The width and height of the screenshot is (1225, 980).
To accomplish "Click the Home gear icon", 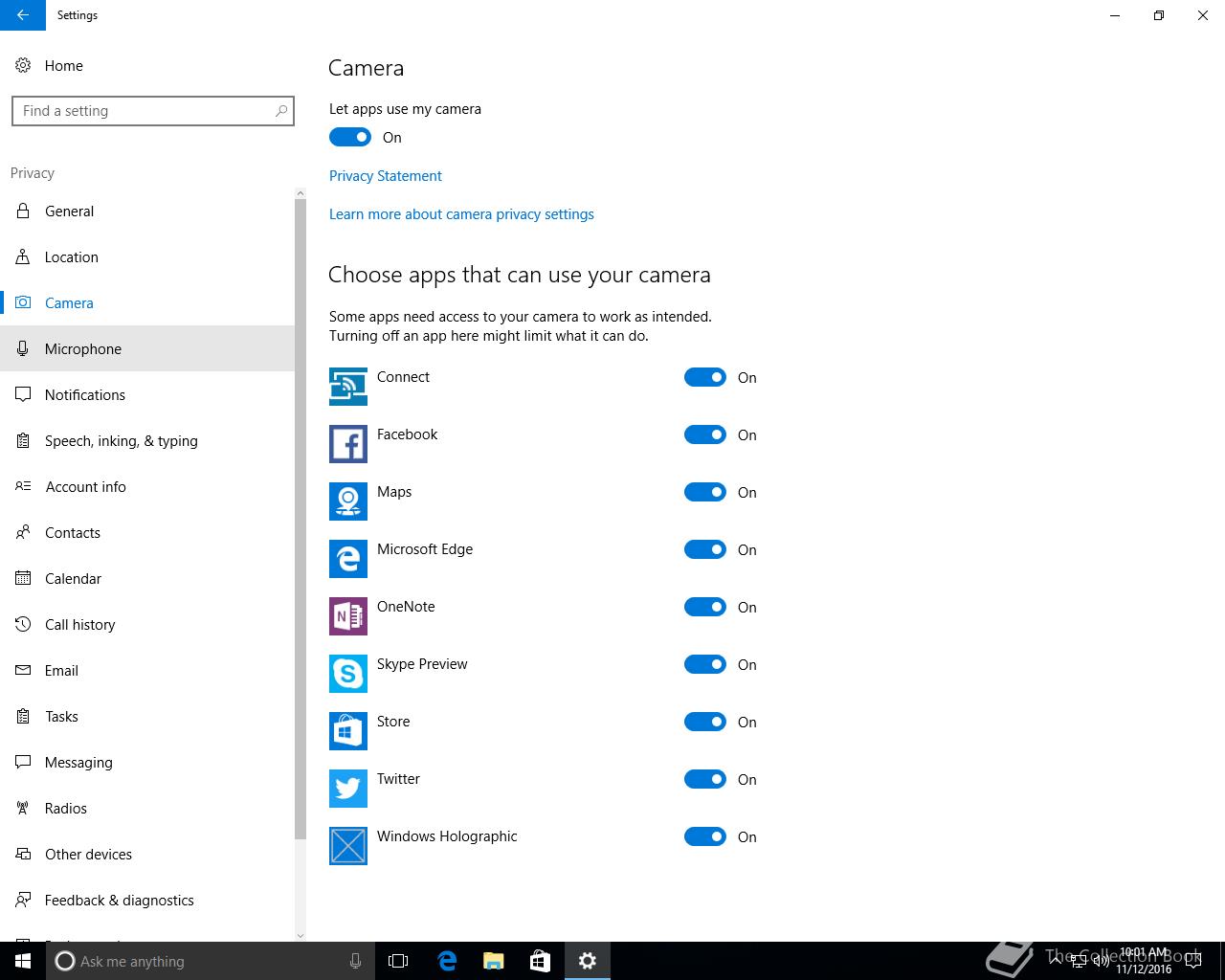I will (x=23, y=65).
